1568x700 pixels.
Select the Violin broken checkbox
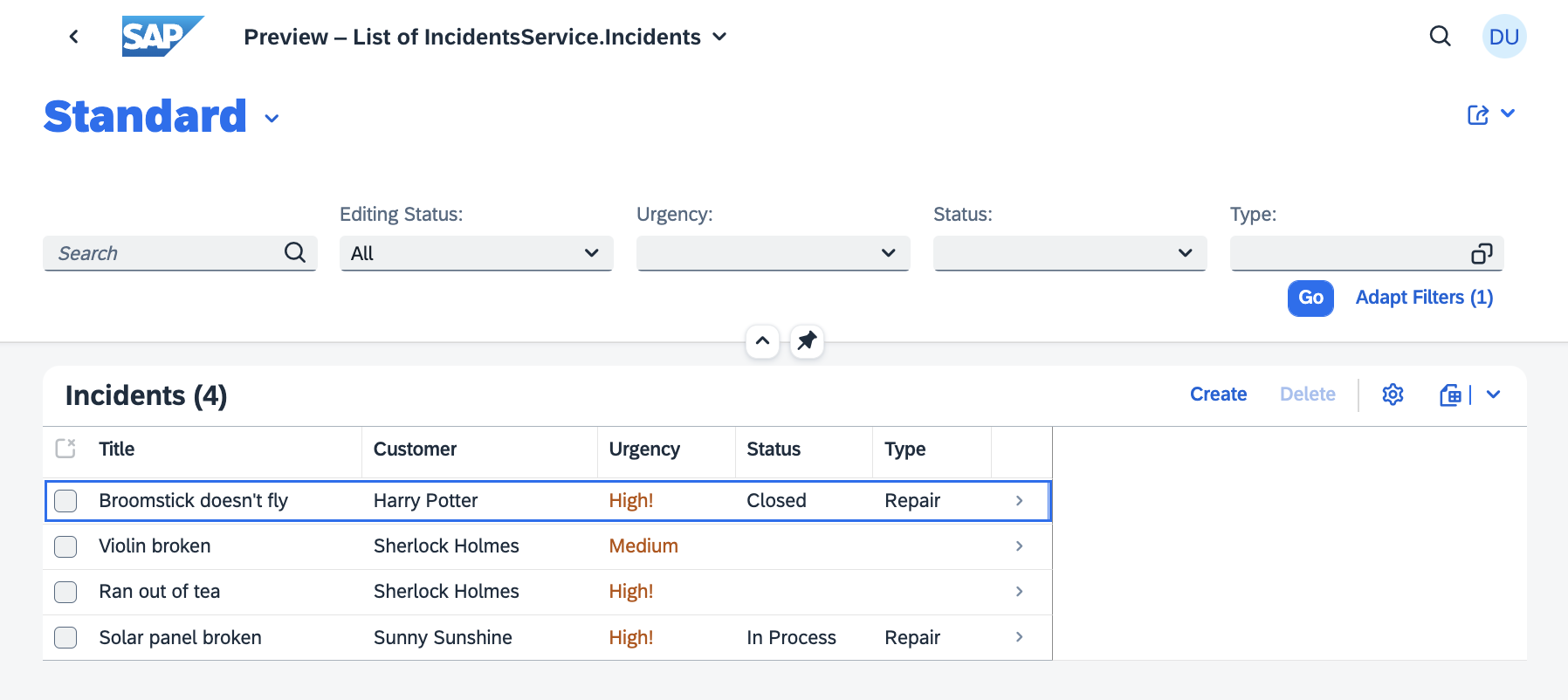coord(65,546)
